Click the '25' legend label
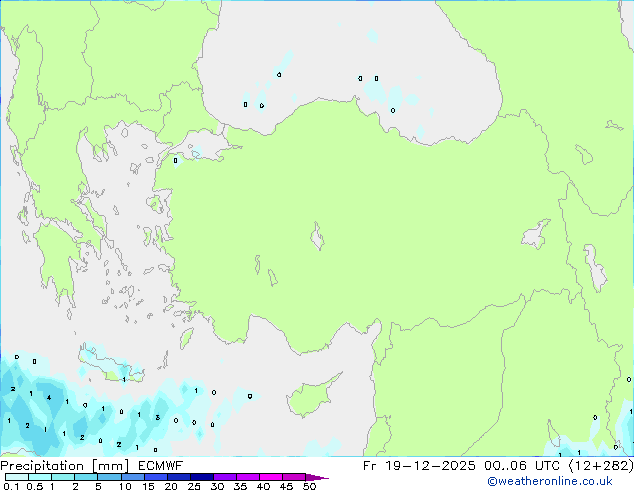 coord(194,486)
